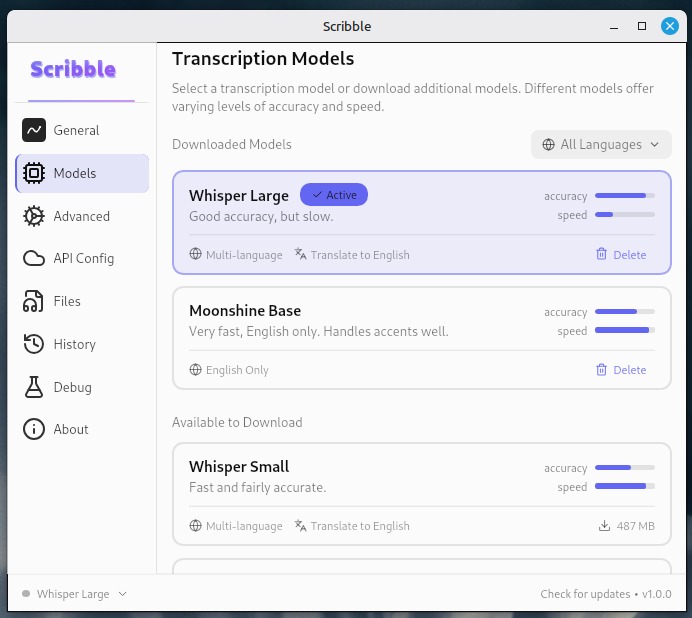This screenshot has height=618, width=692.
Task: Delete the Whisper Large model
Action: (621, 254)
